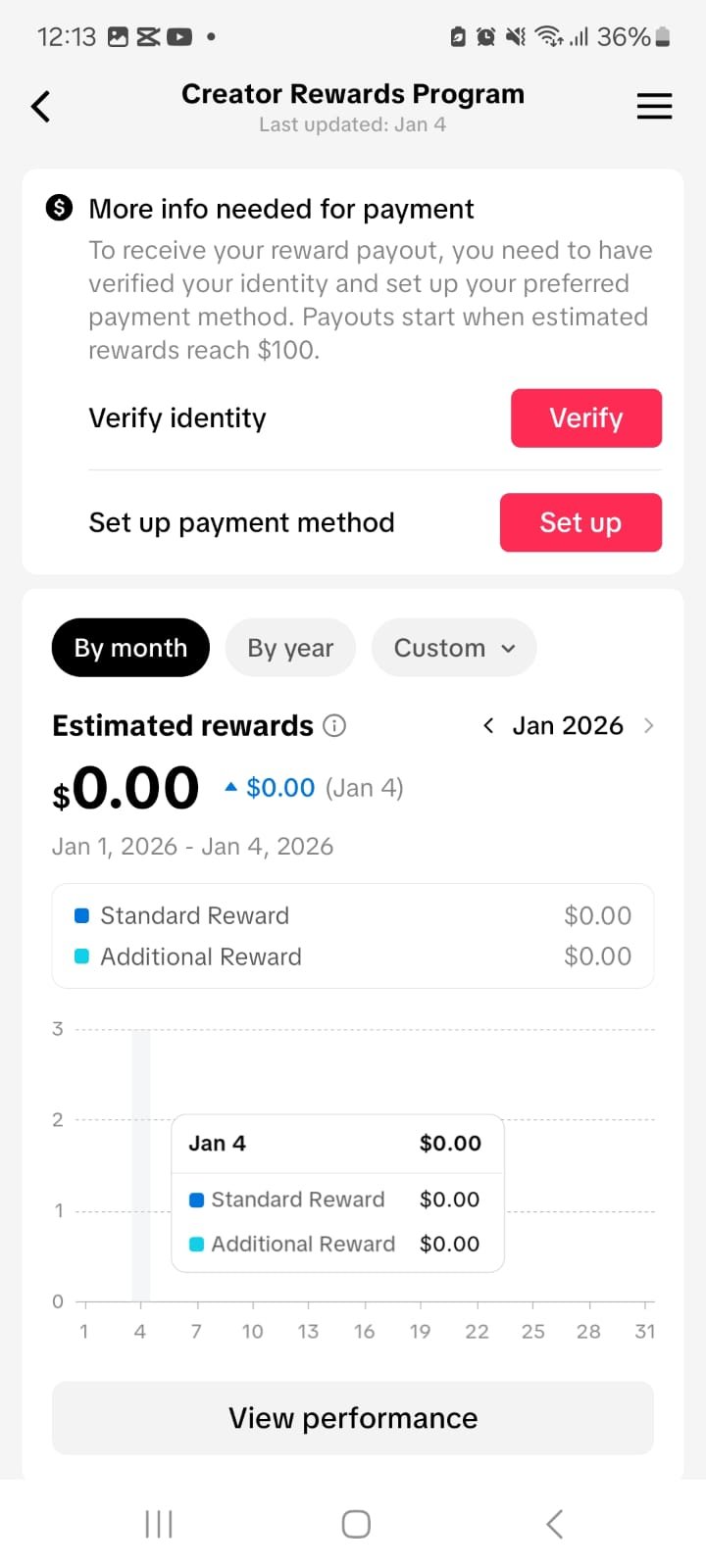Tap the back arrow in header
The width and height of the screenshot is (706, 1568).
click(x=40, y=106)
